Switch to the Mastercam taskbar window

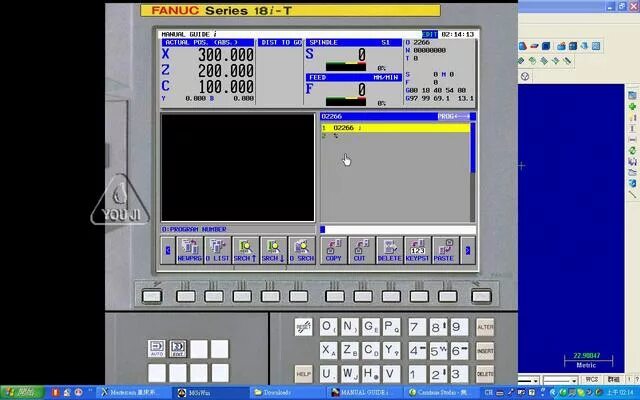(134, 393)
